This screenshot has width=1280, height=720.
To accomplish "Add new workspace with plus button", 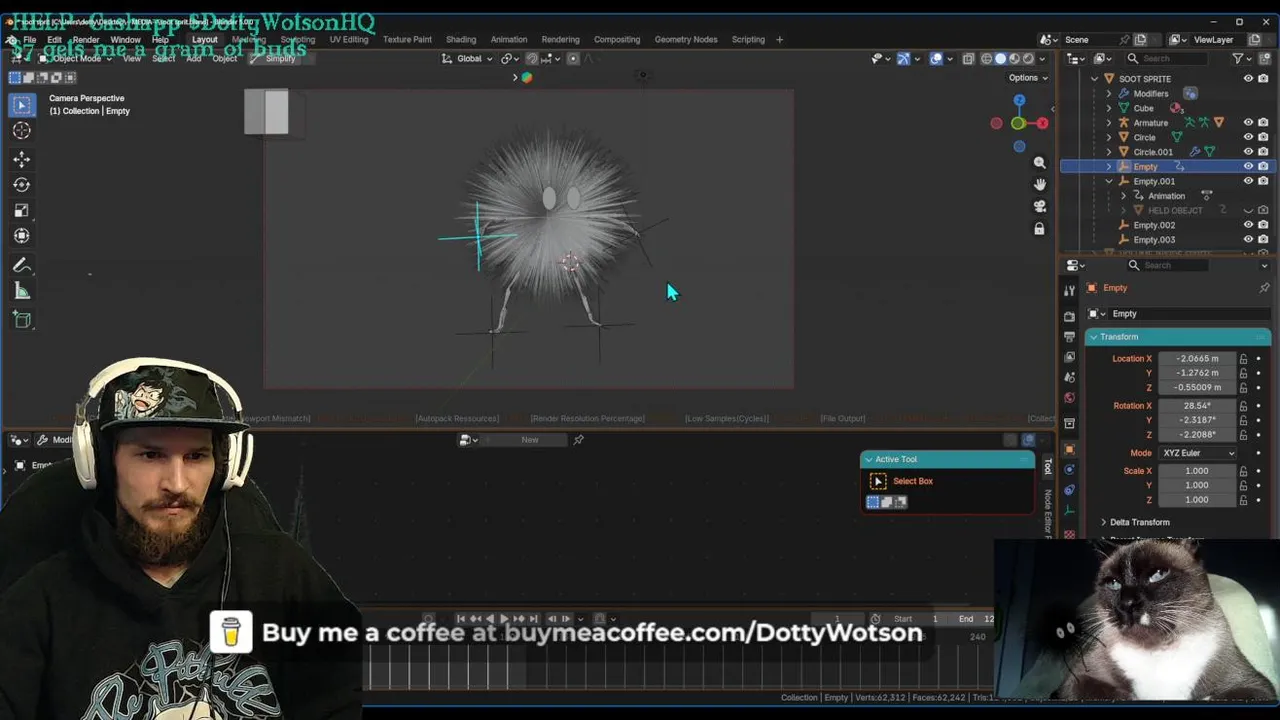I will click(780, 40).
